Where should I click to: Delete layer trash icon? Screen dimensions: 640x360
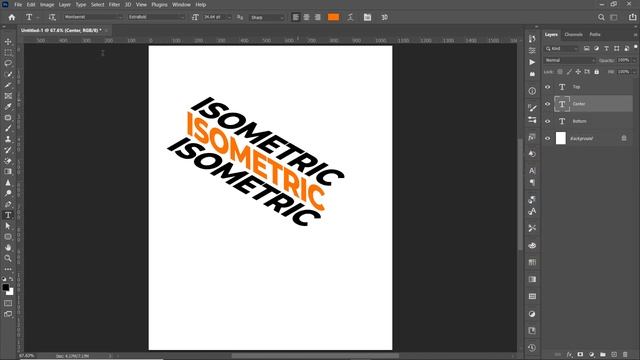625,355
